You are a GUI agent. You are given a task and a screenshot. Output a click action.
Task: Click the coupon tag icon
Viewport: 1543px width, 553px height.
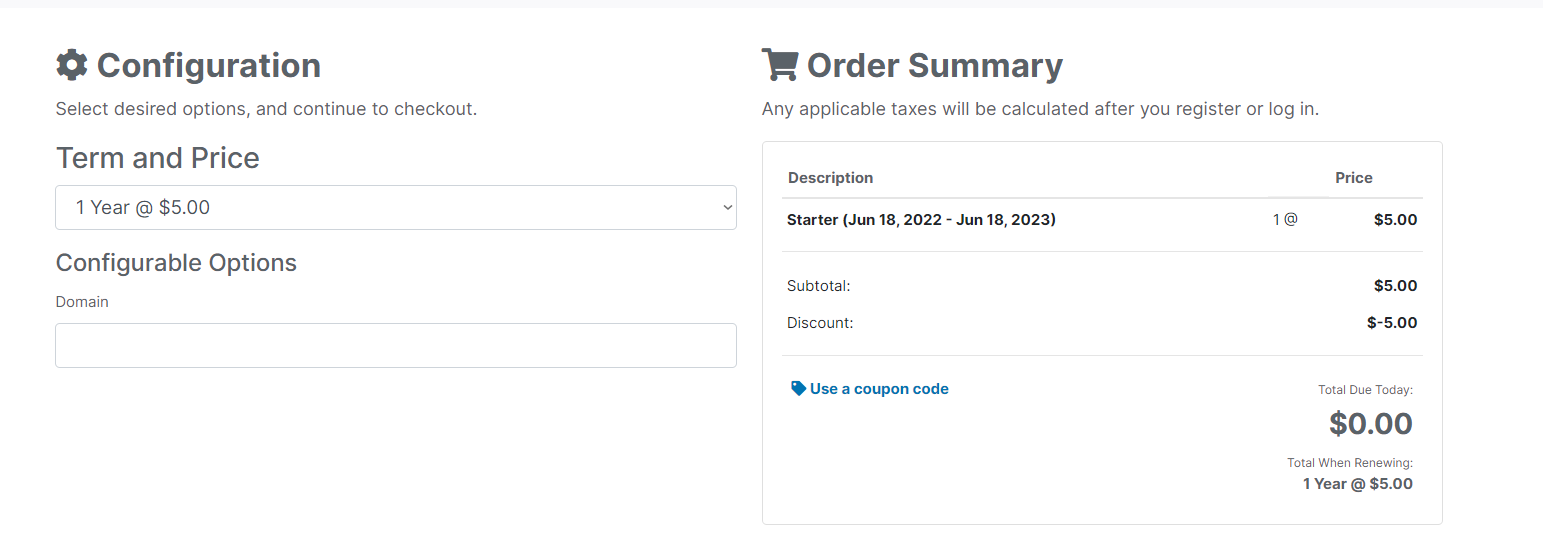point(798,388)
